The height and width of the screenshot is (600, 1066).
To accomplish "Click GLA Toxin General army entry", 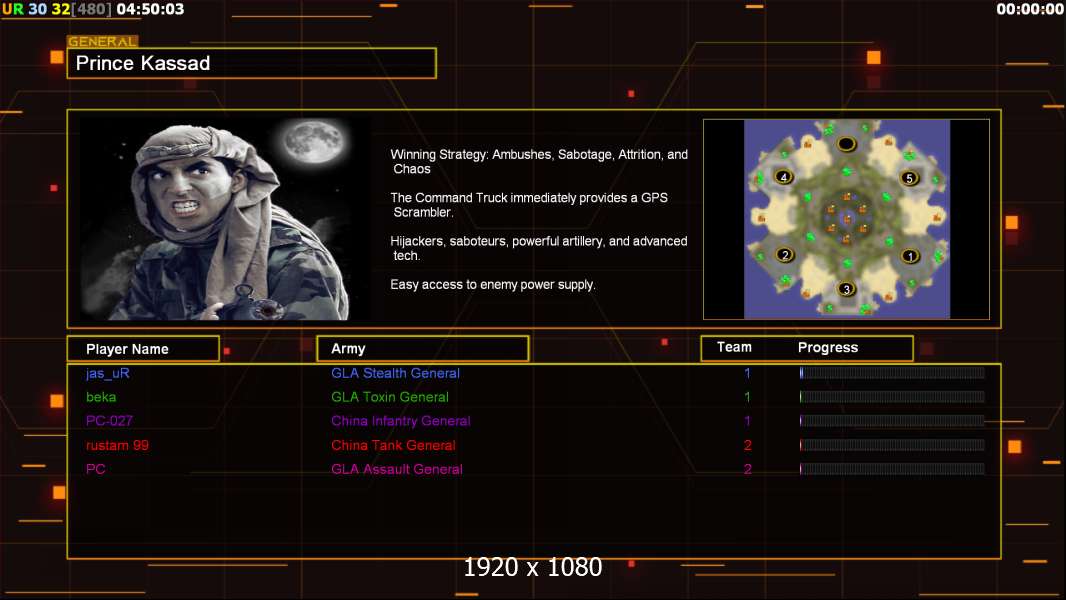I will point(390,397).
